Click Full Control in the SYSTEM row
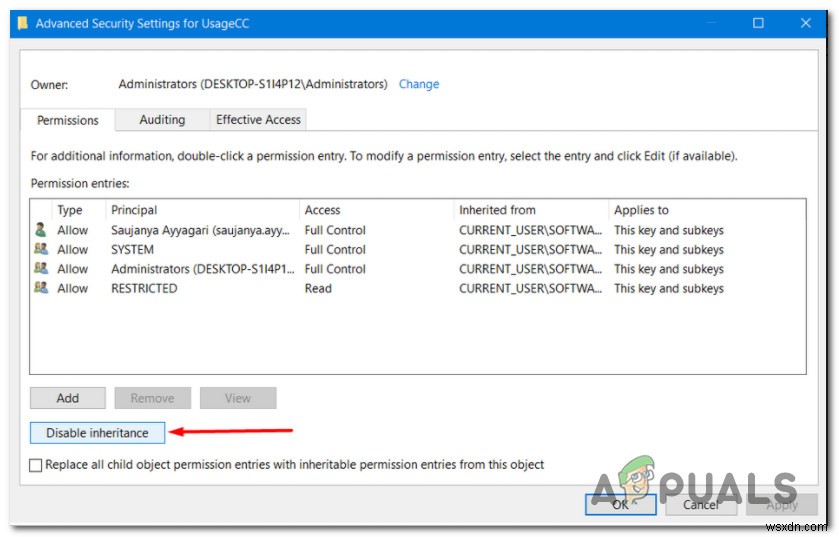839x537 pixels. [335, 250]
